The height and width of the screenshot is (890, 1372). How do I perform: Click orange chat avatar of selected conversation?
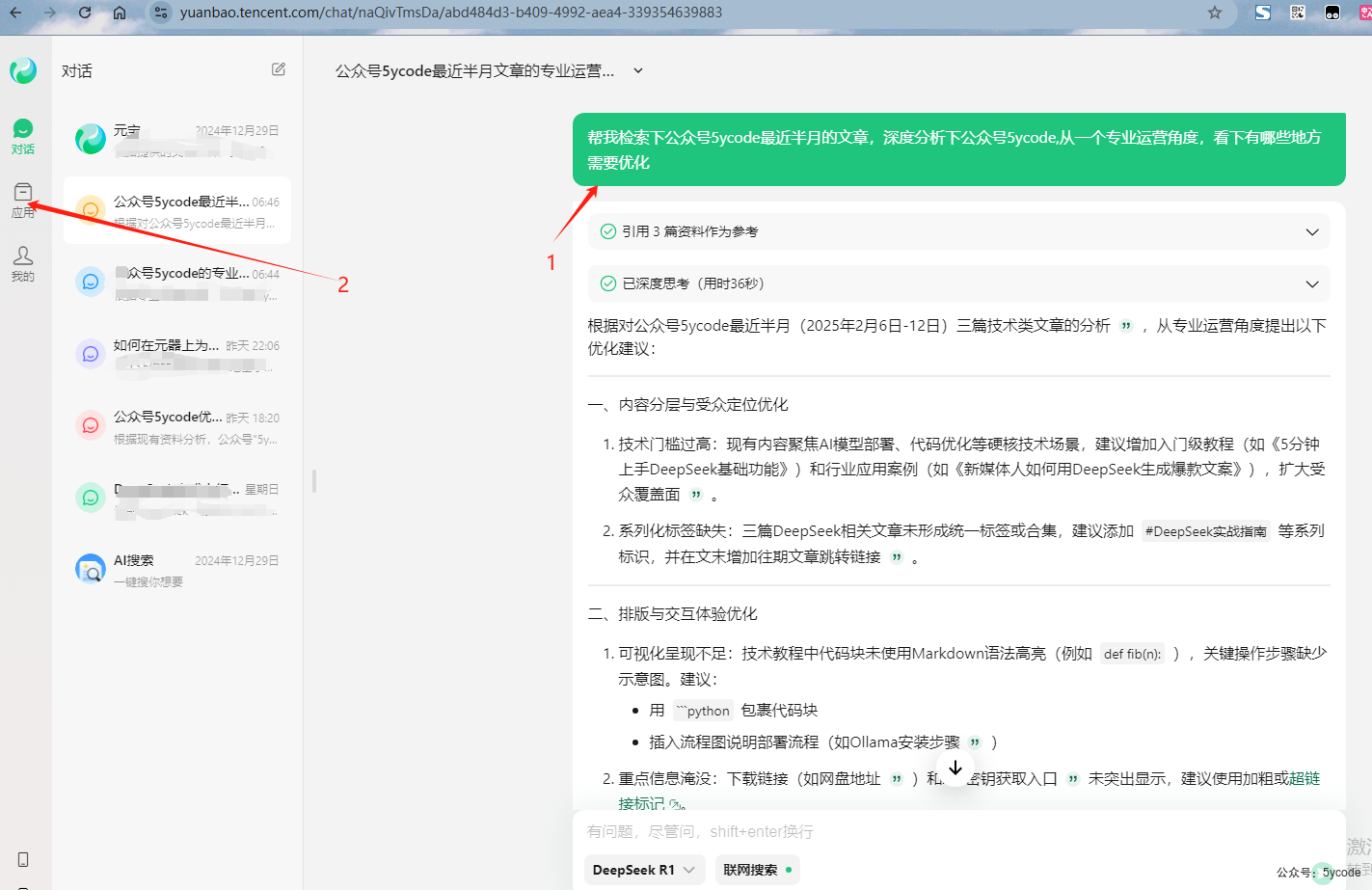91,210
